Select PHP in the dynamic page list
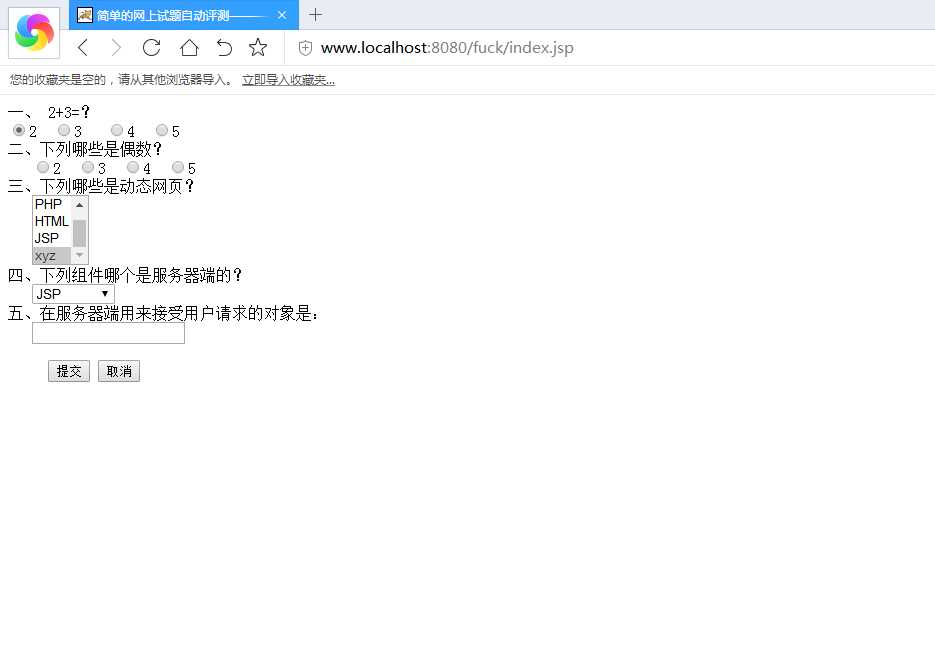This screenshot has width=935, height=650. tap(52, 204)
